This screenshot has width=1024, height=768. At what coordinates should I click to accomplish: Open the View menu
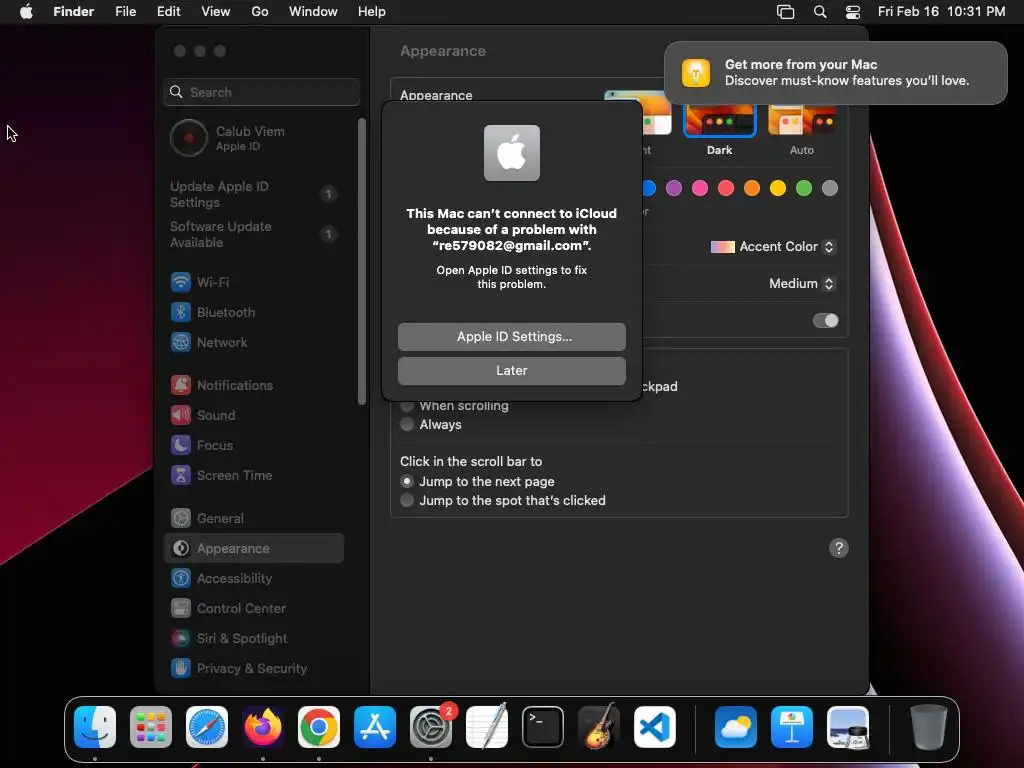(x=216, y=11)
